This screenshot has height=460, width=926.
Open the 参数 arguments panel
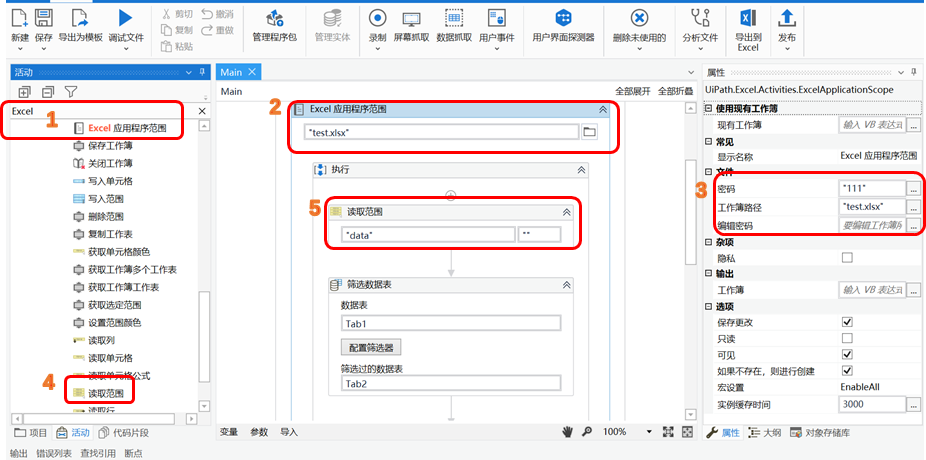259,432
